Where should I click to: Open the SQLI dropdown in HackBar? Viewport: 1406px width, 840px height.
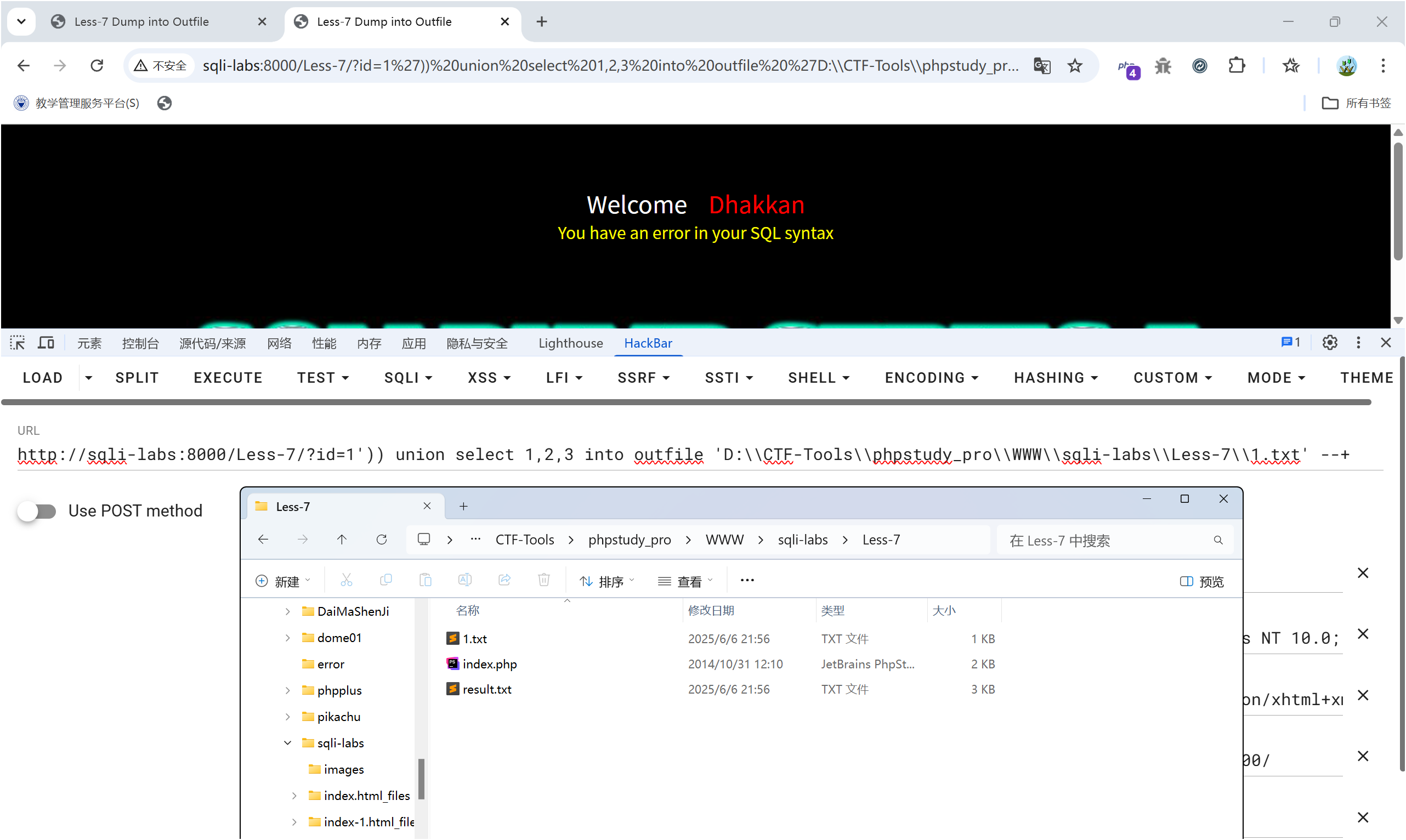tap(407, 378)
